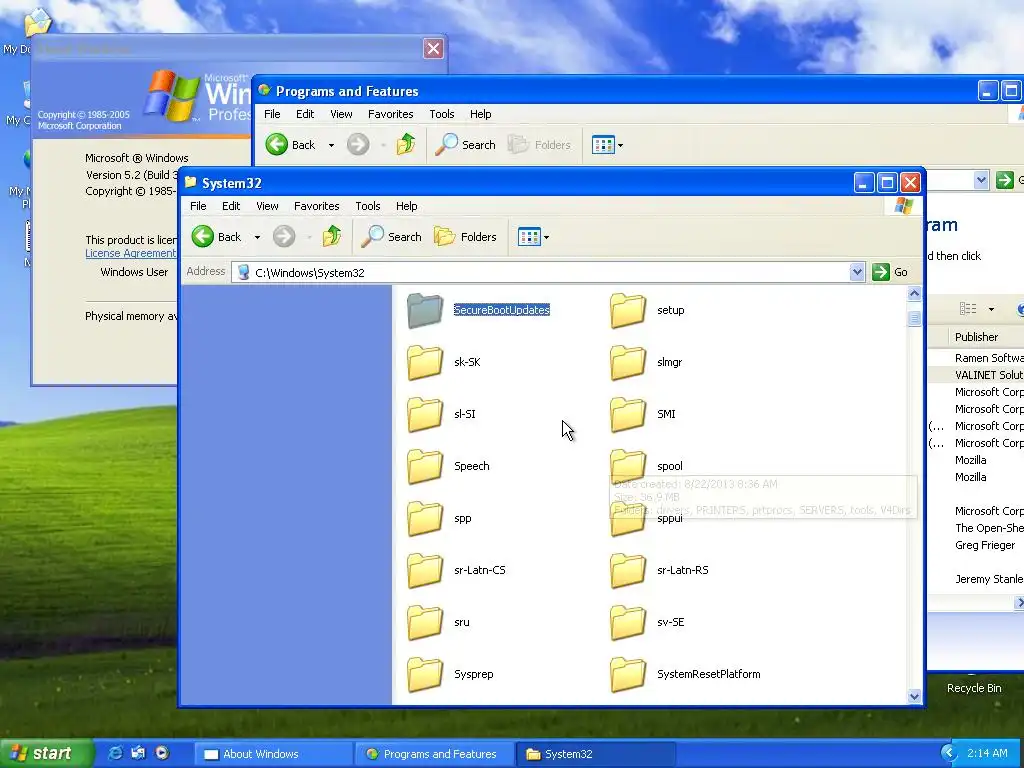Select the VALINET Solutions publisher row
This screenshot has height=768, width=1024.
tap(976, 375)
